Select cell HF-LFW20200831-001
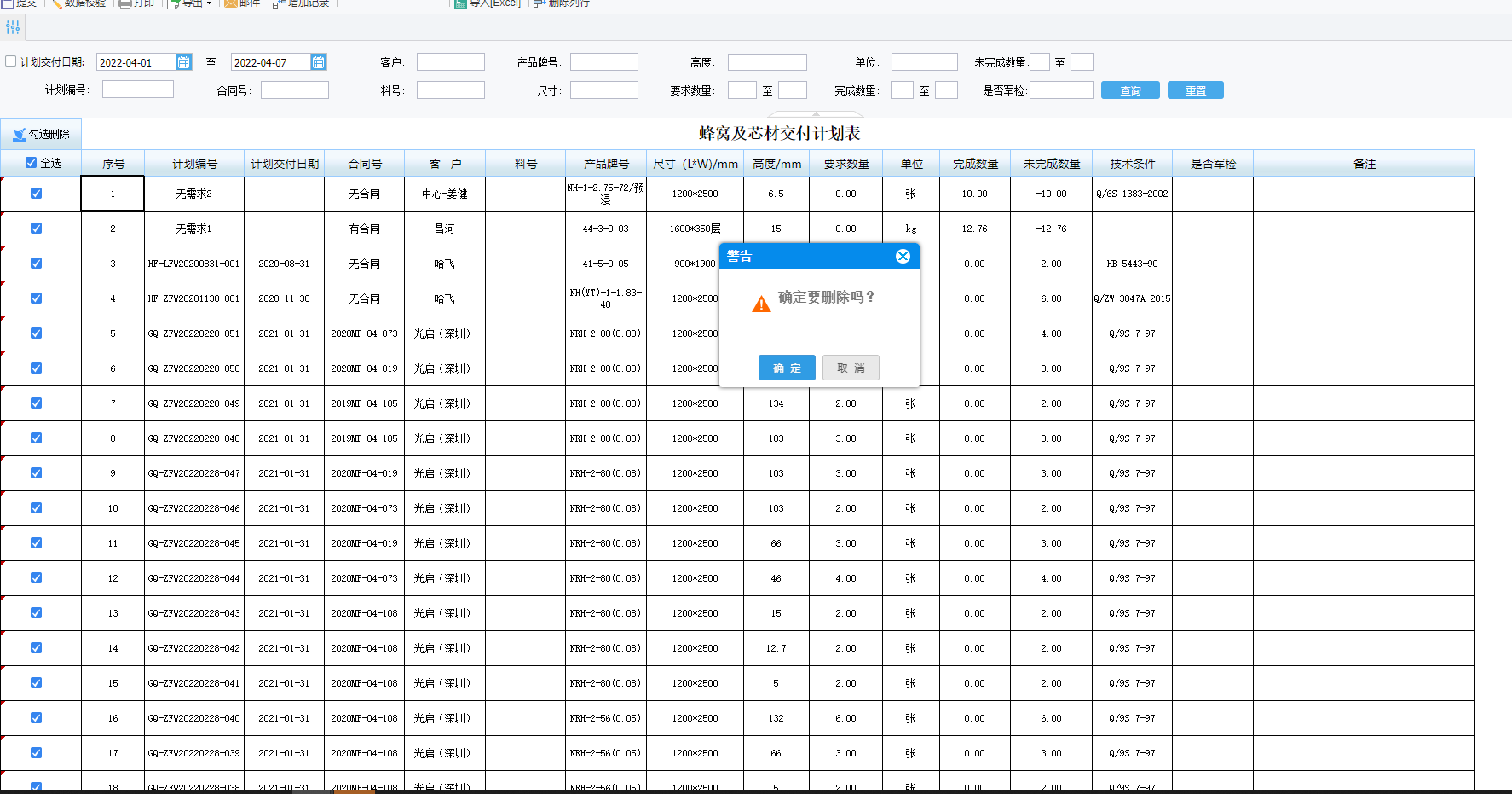Image resolution: width=1512 pixels, height=794 pixels. click(194, 264)
